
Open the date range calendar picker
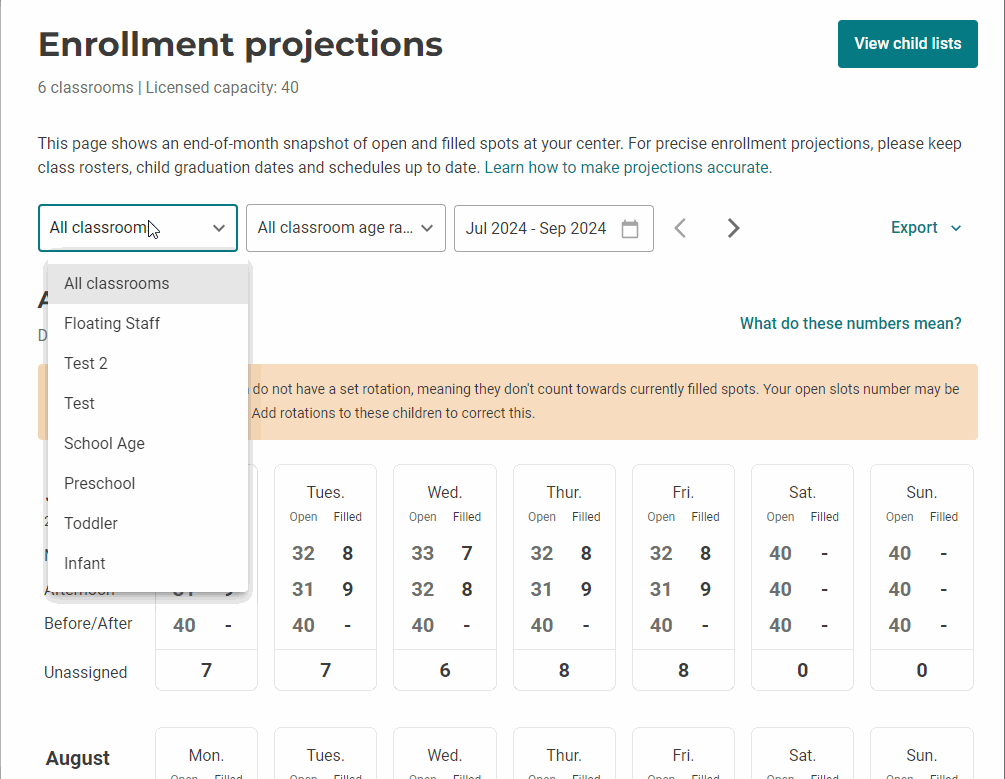(x=629, y=228)
